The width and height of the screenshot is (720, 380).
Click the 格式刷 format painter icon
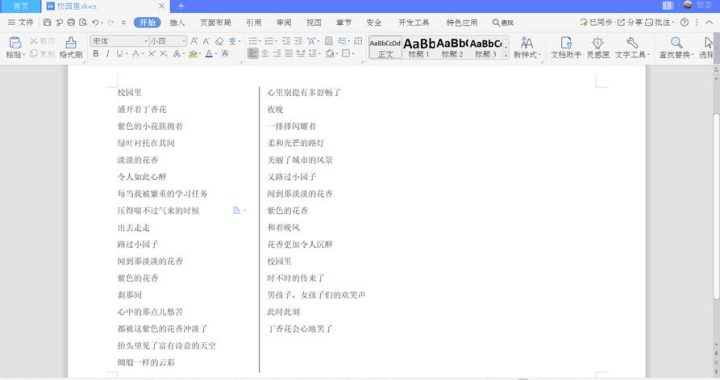tap(71, 43)
